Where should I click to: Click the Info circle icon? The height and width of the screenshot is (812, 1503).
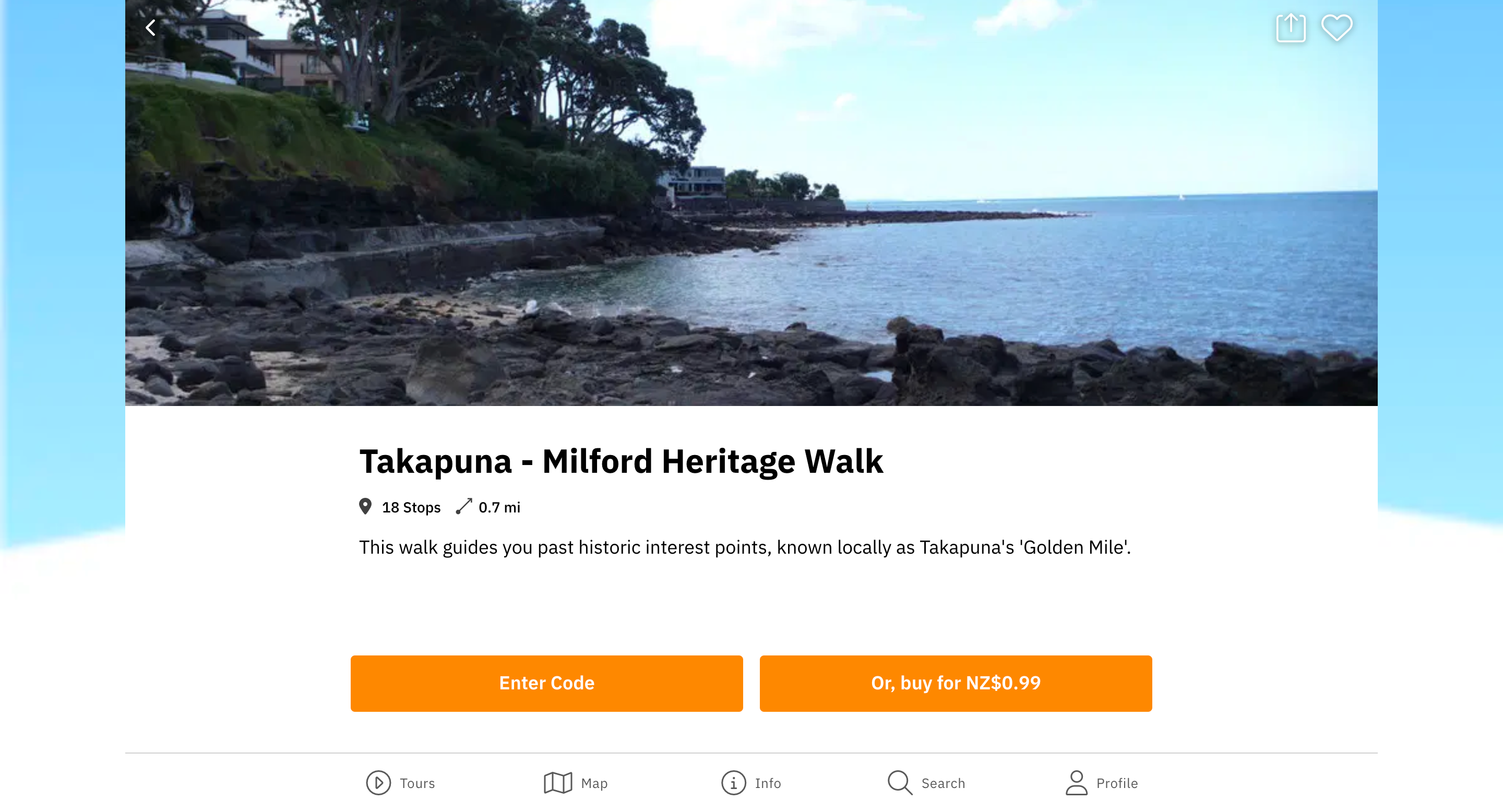pyautogui.click(x=733, y=783)
